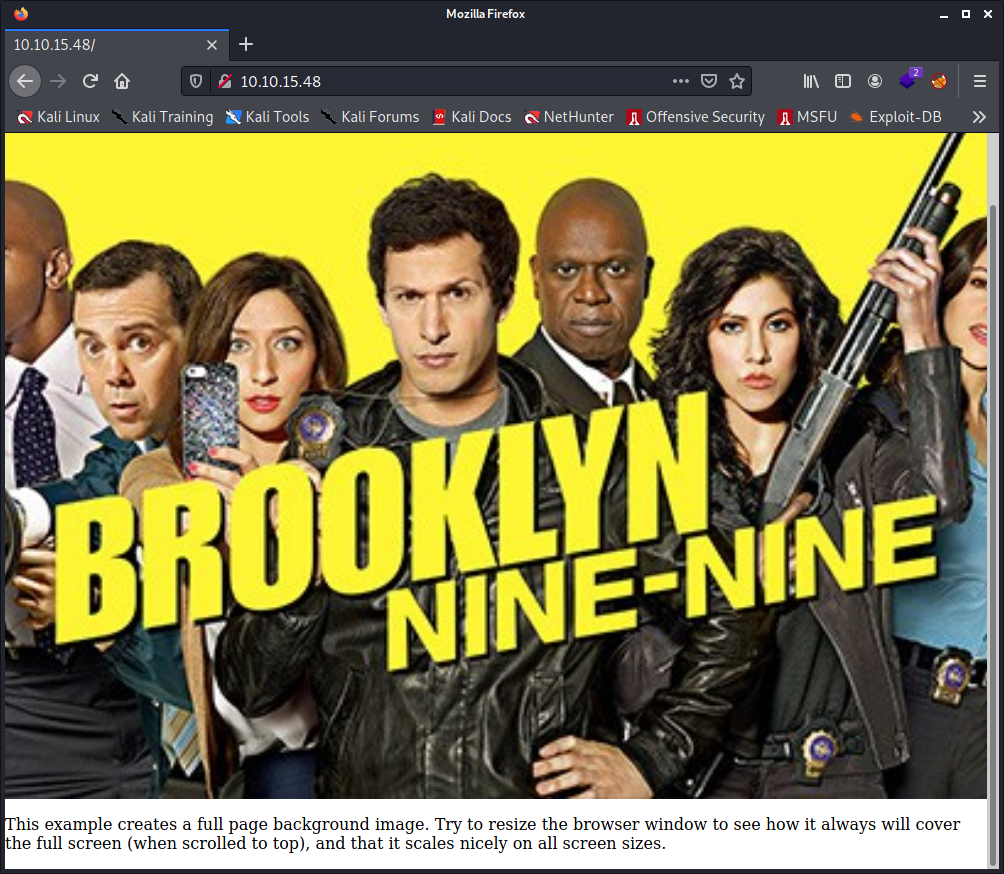Open the FoxyProxy extension icon

tap(939, 81)
